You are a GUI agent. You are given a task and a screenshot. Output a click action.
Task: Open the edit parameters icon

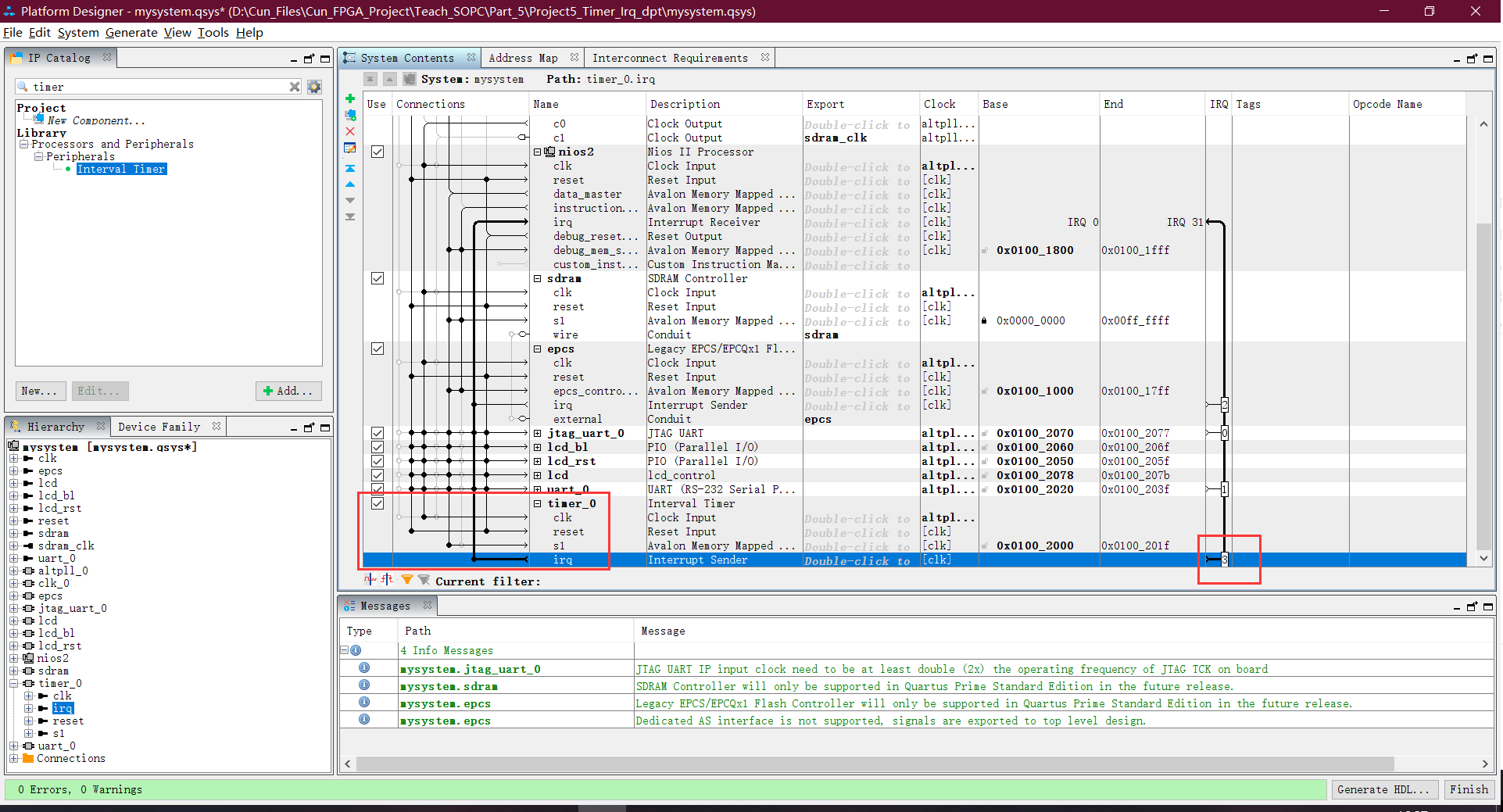click(350, 148)
